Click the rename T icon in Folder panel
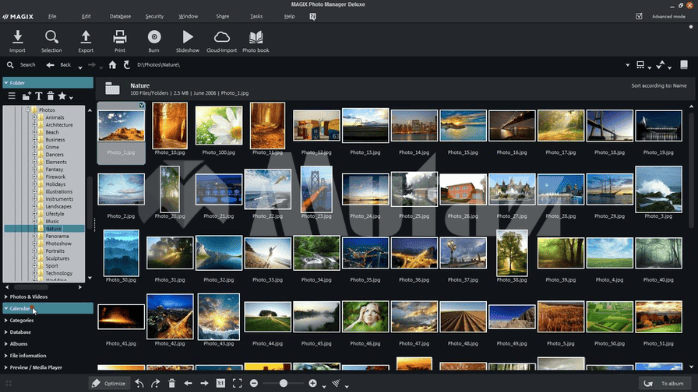The image size is (698, 392). (x=39, y=96)
